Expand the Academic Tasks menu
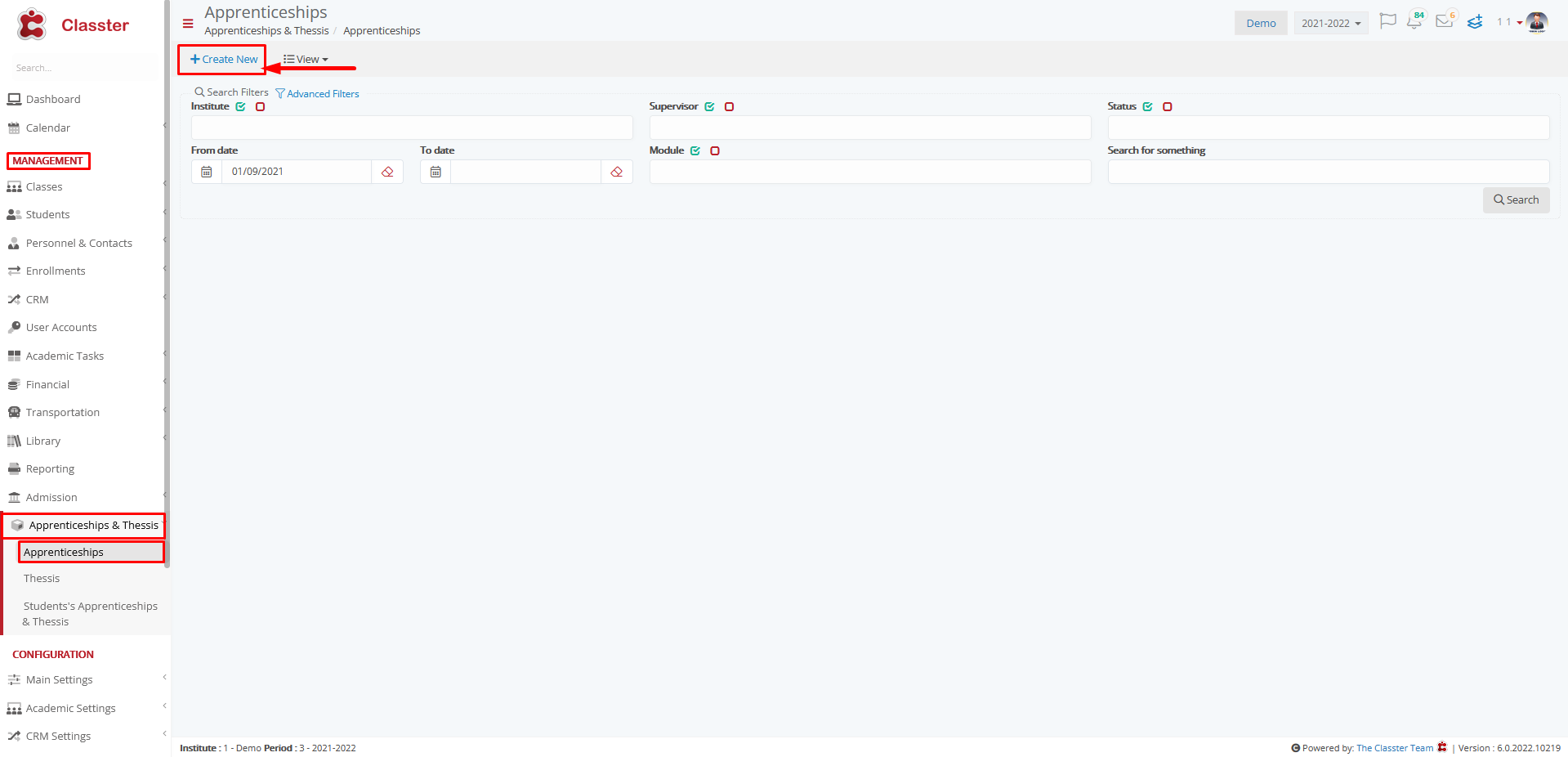This screenshot has width=1568, height=757. tap(65, 356)
